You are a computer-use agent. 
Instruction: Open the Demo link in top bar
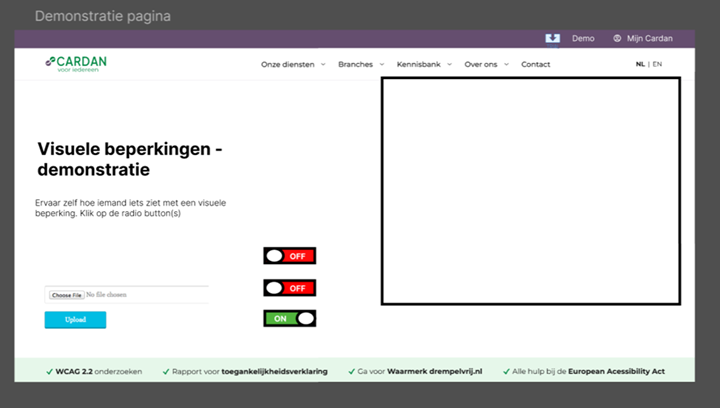point(583,38)
